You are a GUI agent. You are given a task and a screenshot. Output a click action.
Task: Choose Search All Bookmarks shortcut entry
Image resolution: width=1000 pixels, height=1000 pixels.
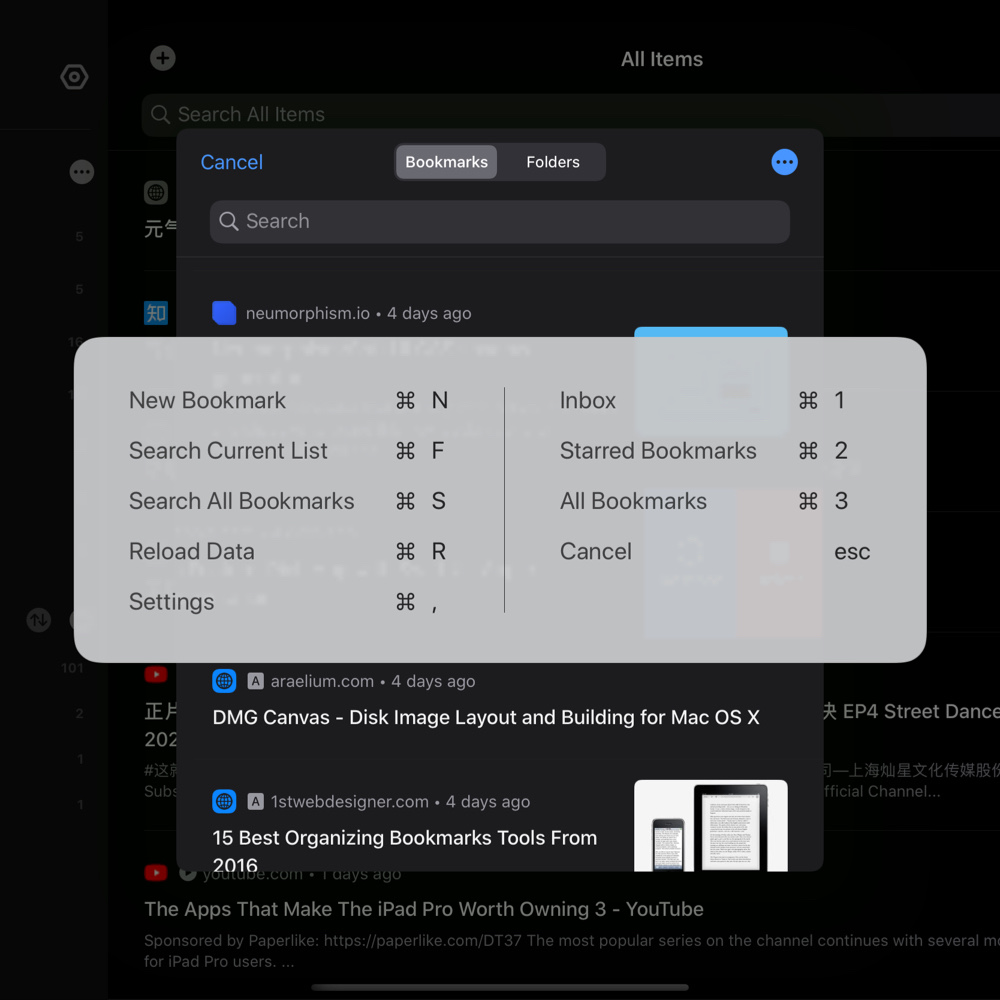[241, 501]
